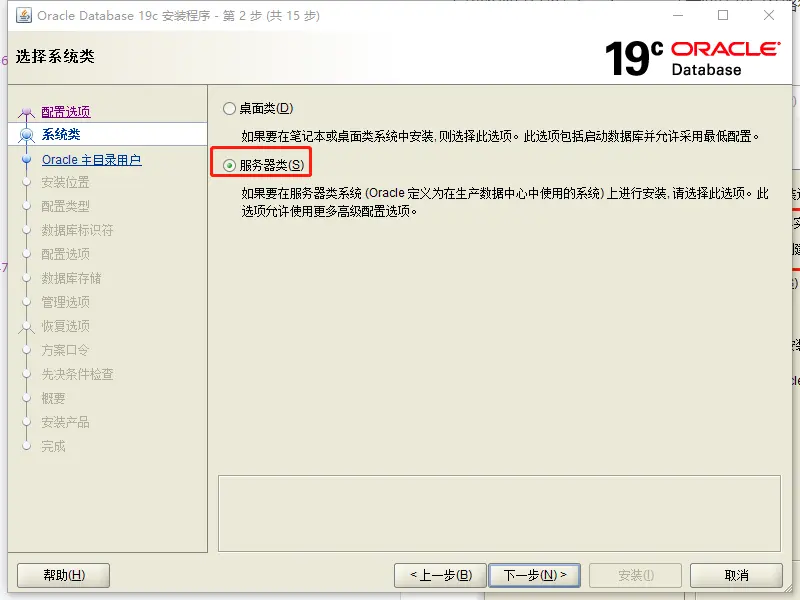Click the Java installer icon in title bar
800x600 pixels.
pyautogui.click(x=24, y=15)
